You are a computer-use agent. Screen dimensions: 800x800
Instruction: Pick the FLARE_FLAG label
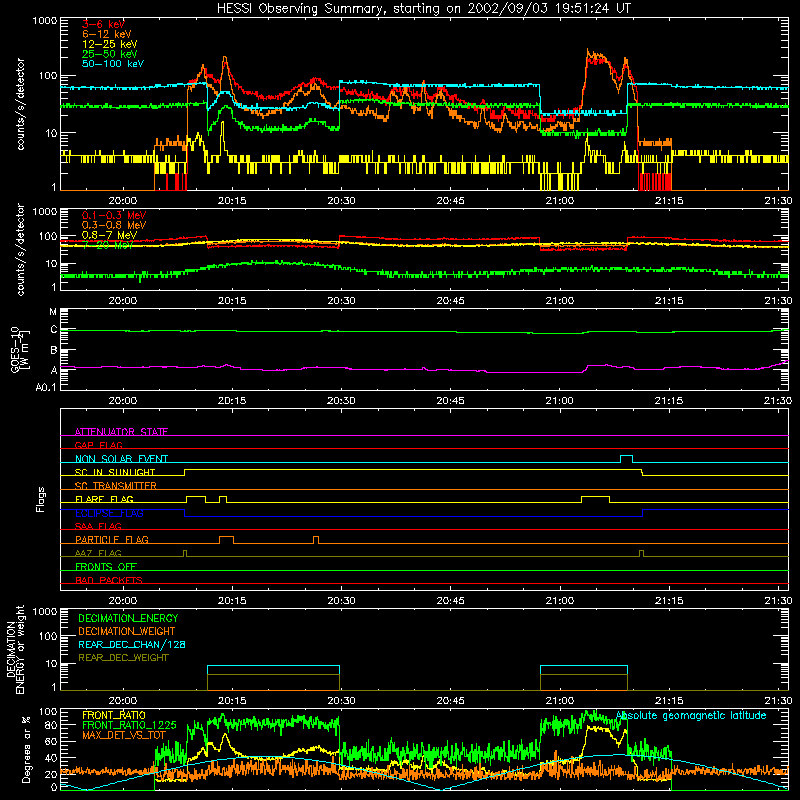[x=104, y=499]
